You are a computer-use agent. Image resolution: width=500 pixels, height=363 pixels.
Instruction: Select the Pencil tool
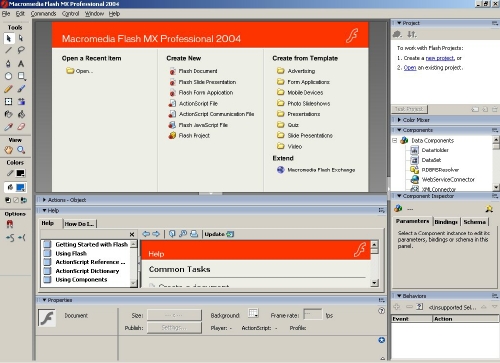pyautogui.click(x=9, y=89)
